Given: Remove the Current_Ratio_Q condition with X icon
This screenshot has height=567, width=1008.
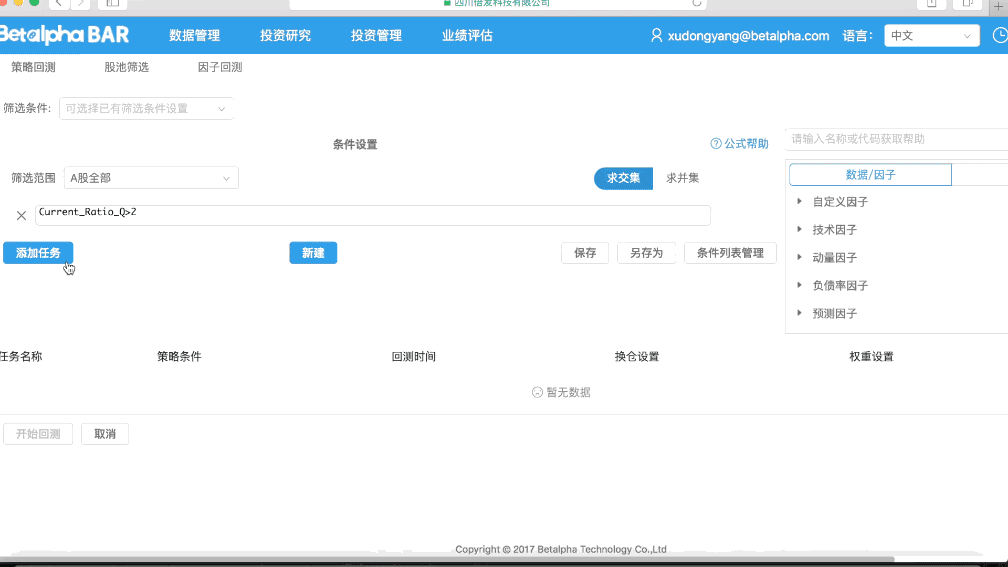Looking at the screenshot, I should pos(21,215).
